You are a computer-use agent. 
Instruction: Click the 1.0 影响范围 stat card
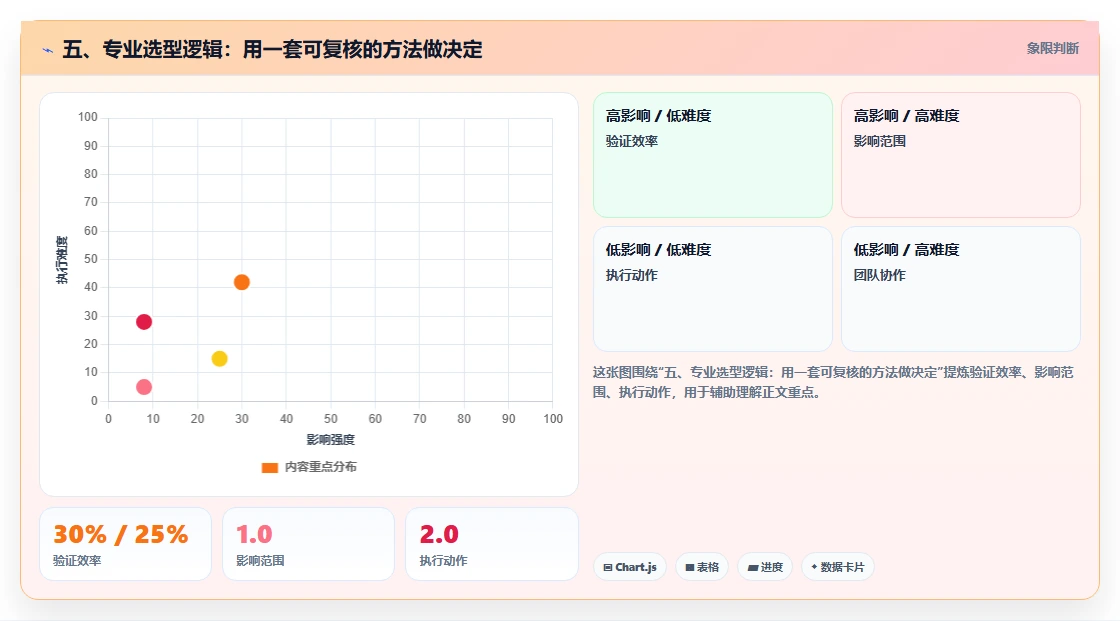308,544
